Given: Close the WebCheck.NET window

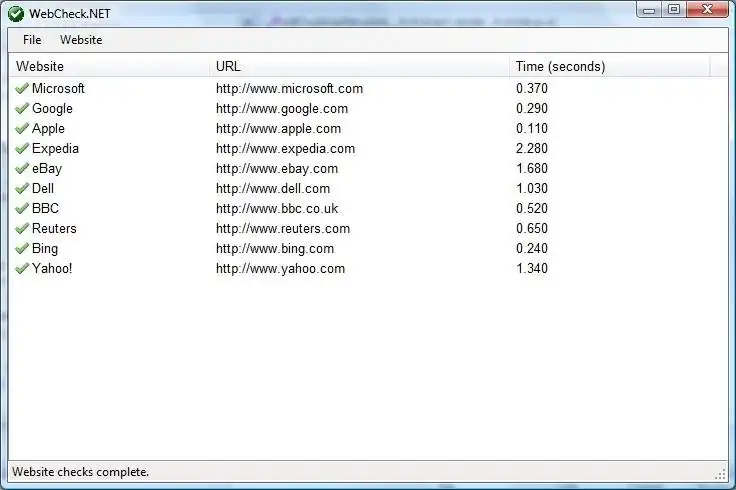Looking at the screenshot, I should [x=707, y=10].
